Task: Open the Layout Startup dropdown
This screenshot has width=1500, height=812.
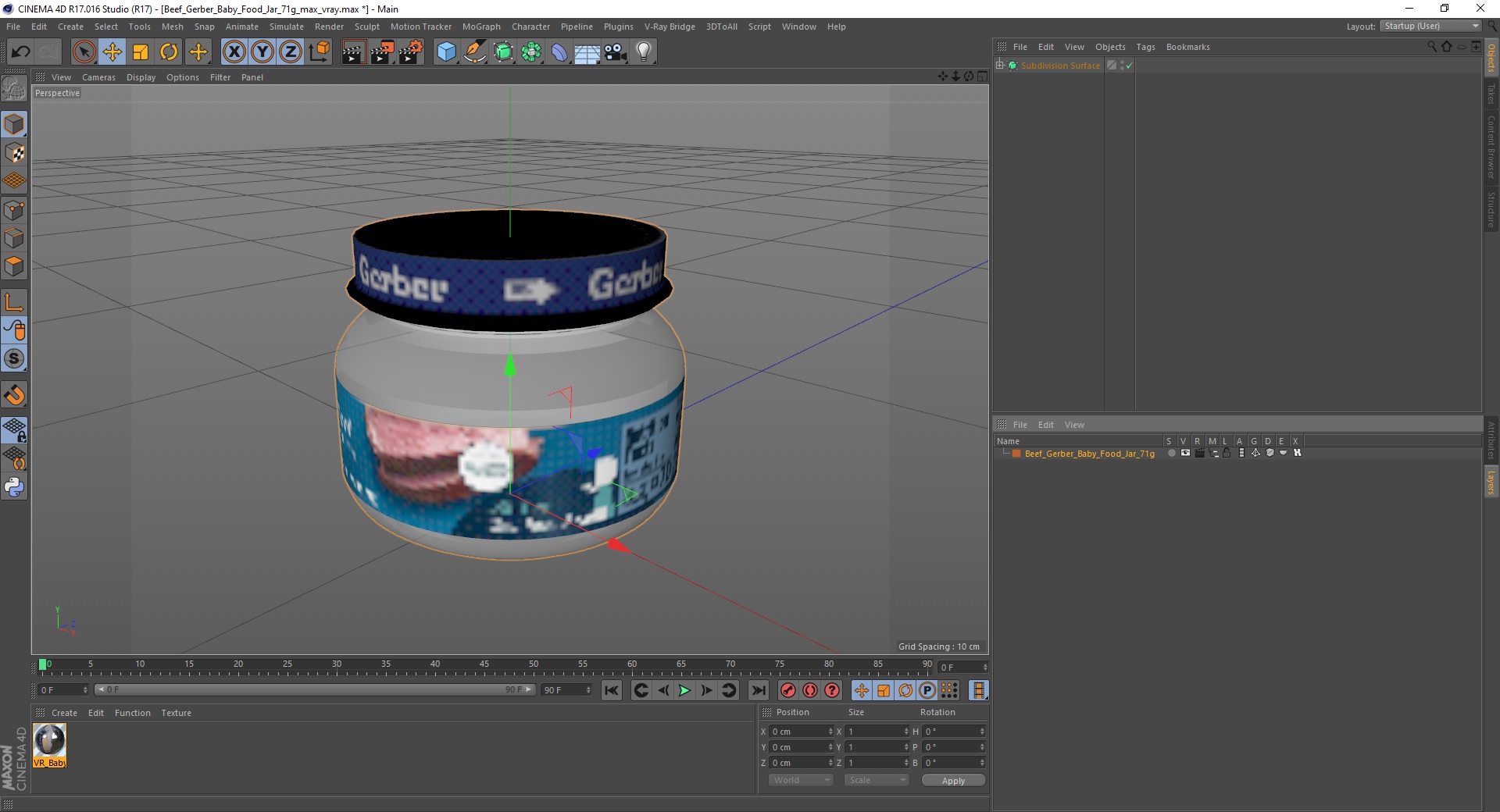Action: pos(1430,26)
